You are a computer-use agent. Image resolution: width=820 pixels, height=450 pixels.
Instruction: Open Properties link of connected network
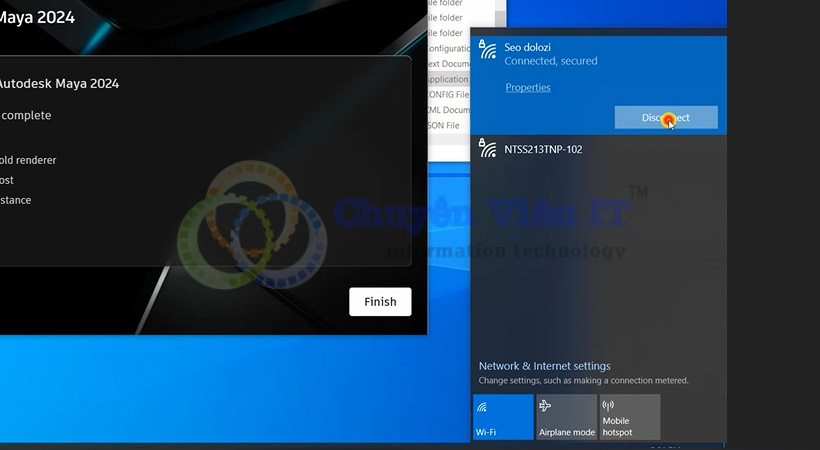tap(528, 88)
